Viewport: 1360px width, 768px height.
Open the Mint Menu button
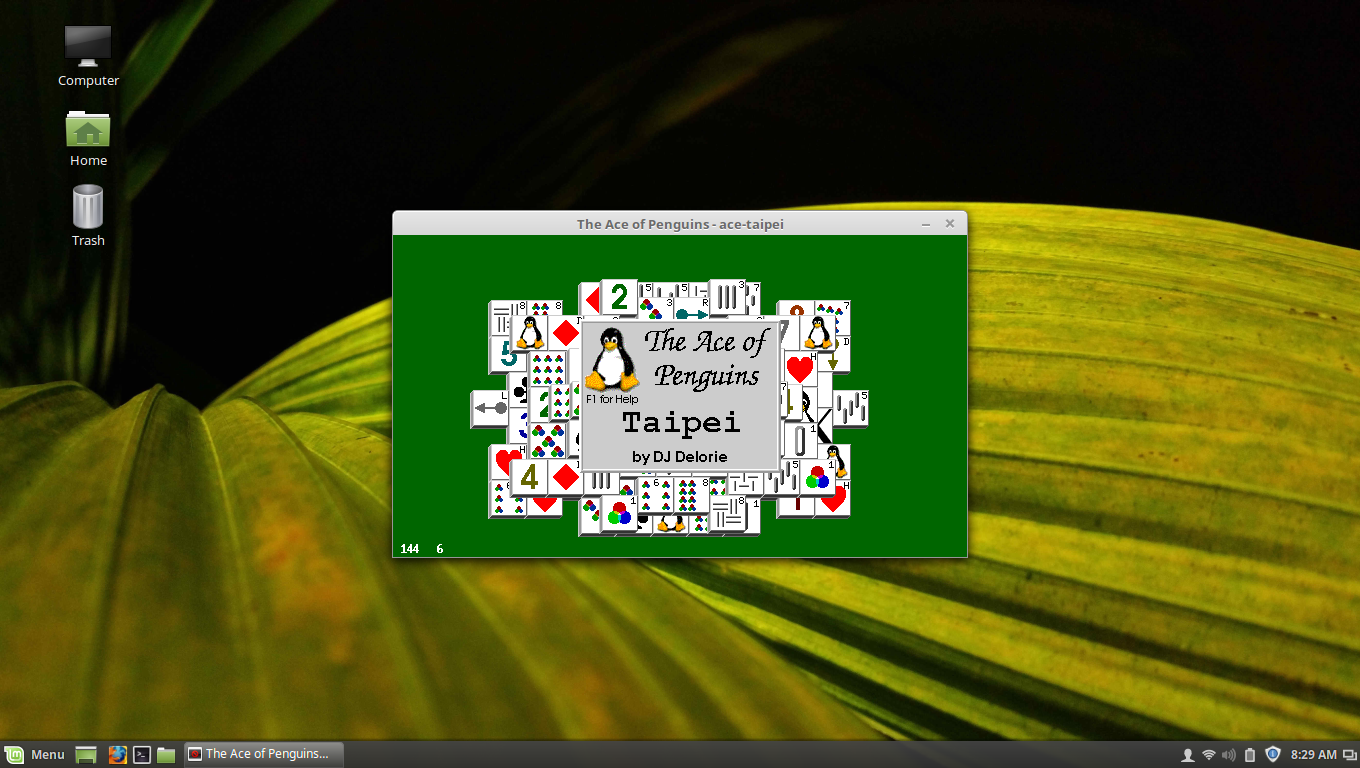tap(35, 754)
